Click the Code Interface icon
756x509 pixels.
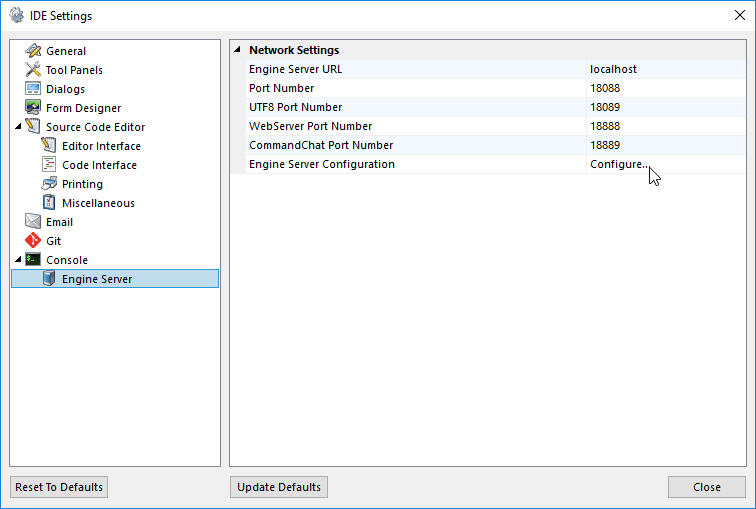pyautogui.click(x=49, y=165)
